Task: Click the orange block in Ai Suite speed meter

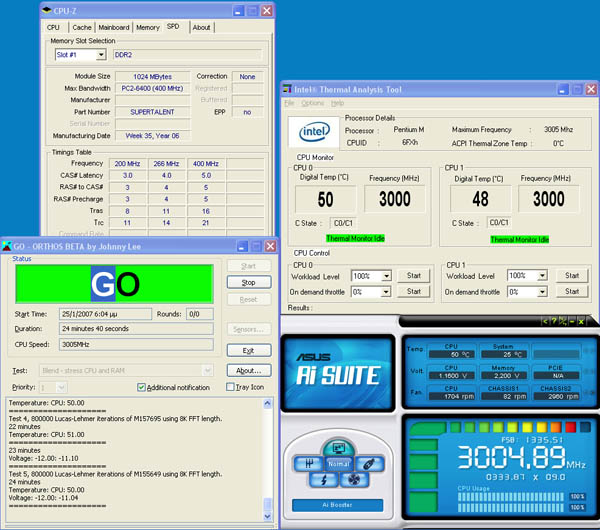Action: (556, 427)
